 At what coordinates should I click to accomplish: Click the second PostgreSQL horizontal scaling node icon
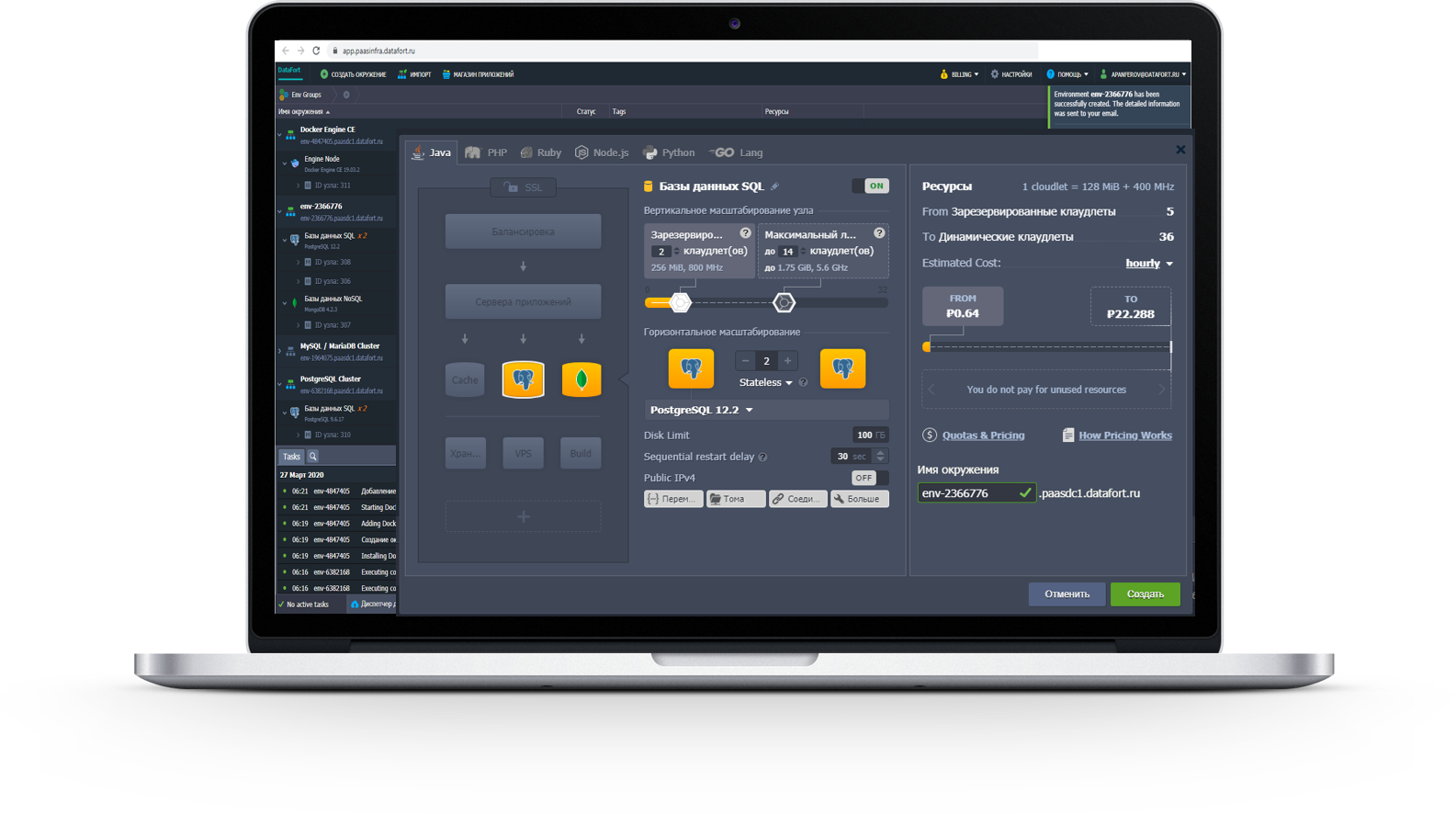(x=842, y=368)
